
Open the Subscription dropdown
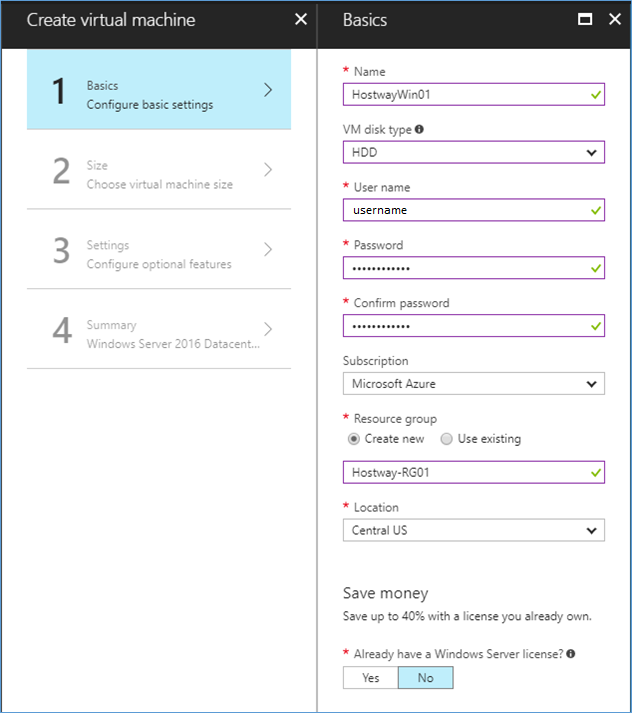pos(474,384)
